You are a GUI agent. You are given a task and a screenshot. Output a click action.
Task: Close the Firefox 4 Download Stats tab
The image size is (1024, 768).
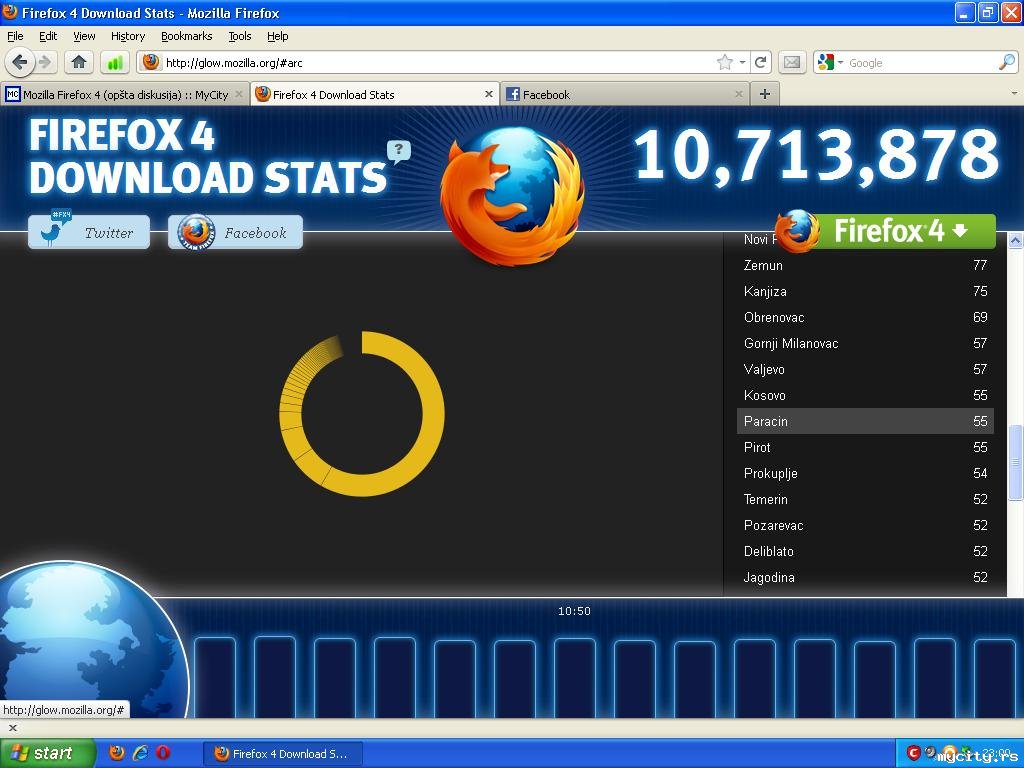[x=488, y=94]
